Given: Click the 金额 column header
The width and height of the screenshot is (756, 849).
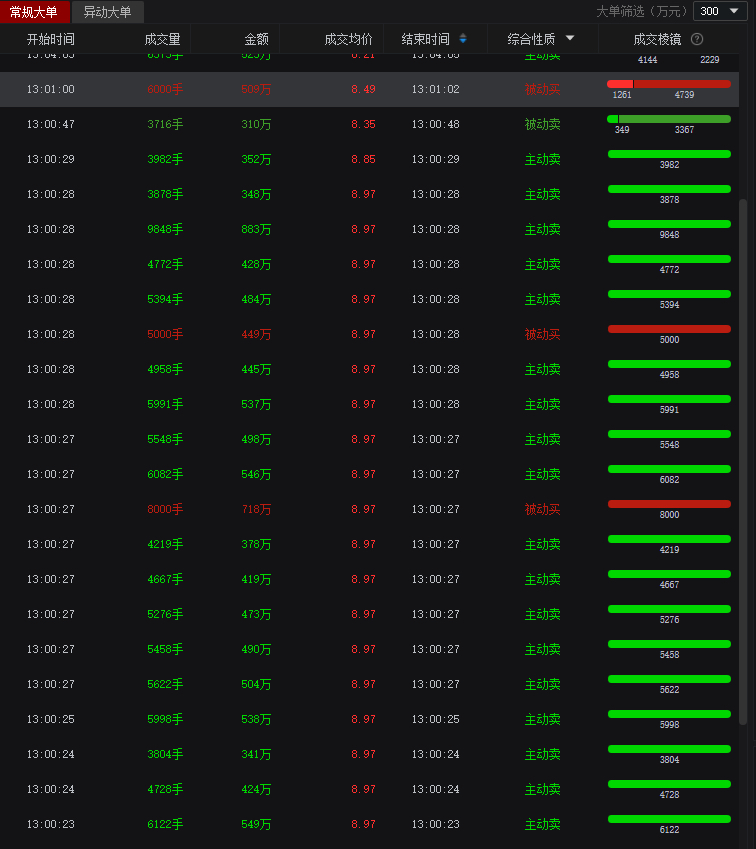Looking at the screenshot, I should tap(256, 39).
